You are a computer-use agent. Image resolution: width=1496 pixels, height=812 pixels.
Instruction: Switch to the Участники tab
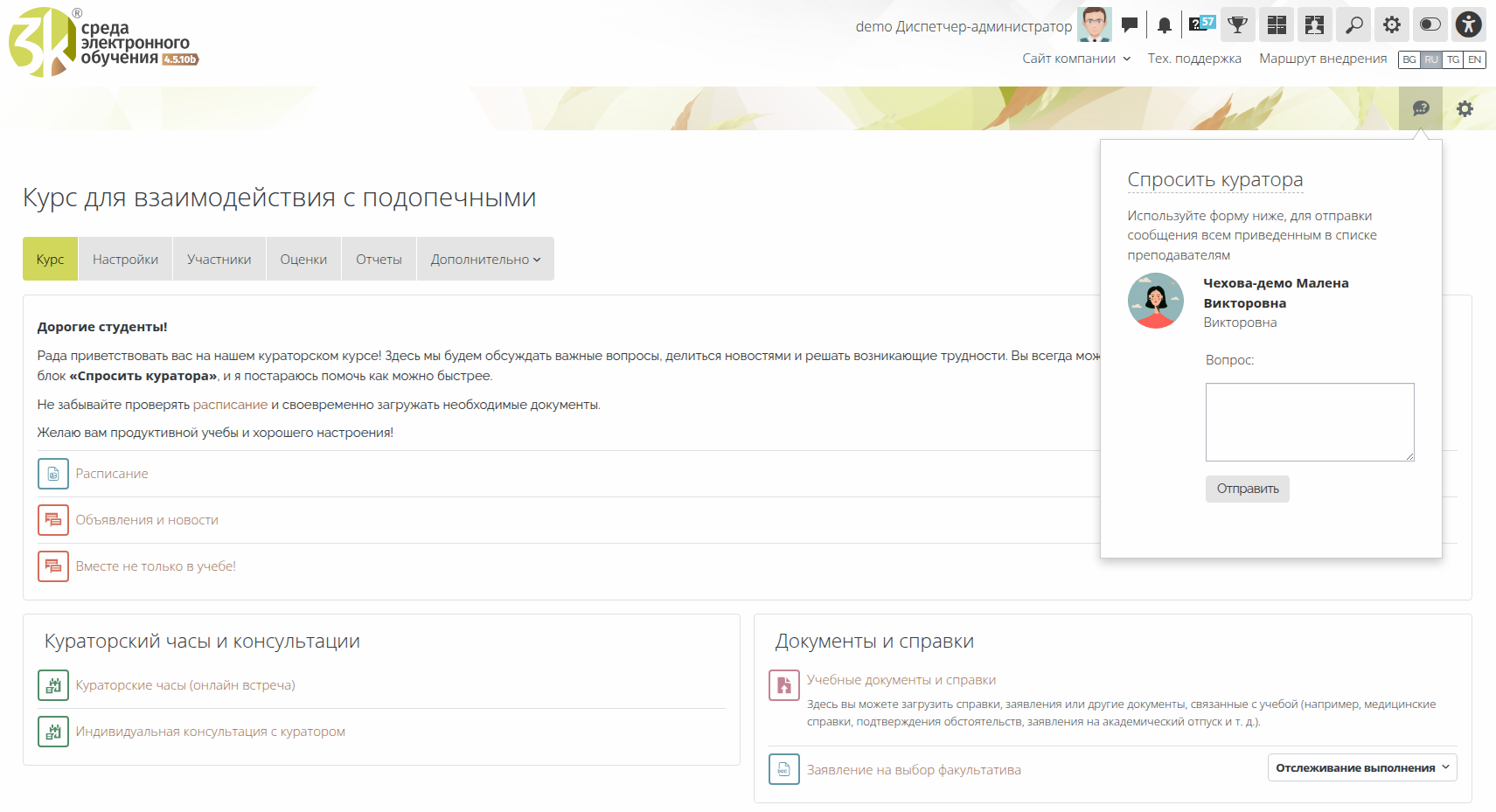coord(219,260)
